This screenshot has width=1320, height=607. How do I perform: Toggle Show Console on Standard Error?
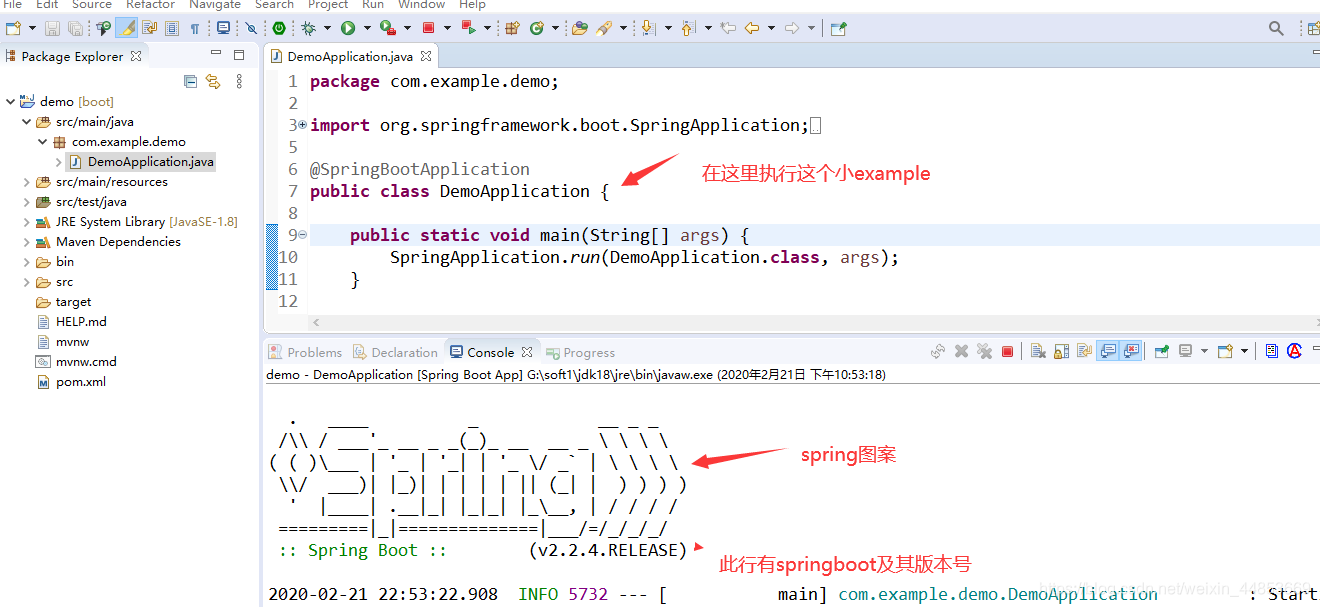point(1131,351)
